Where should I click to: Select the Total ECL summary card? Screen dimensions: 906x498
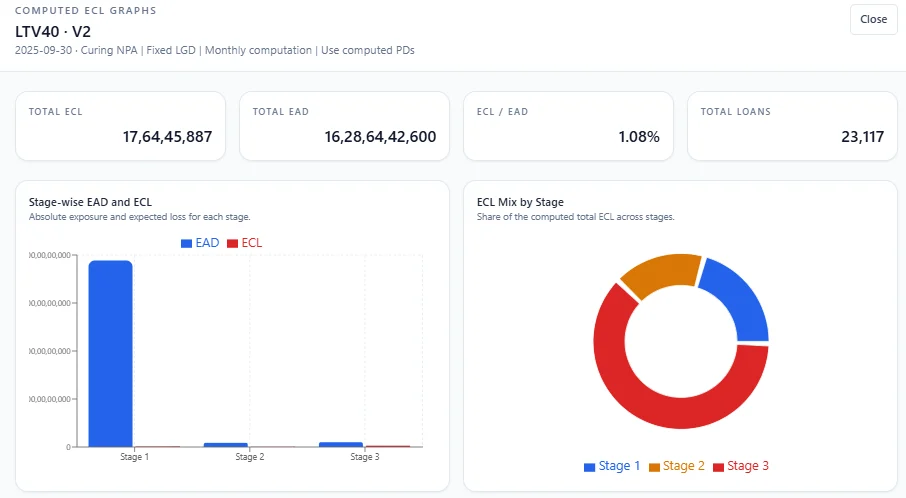click(120, 126)
